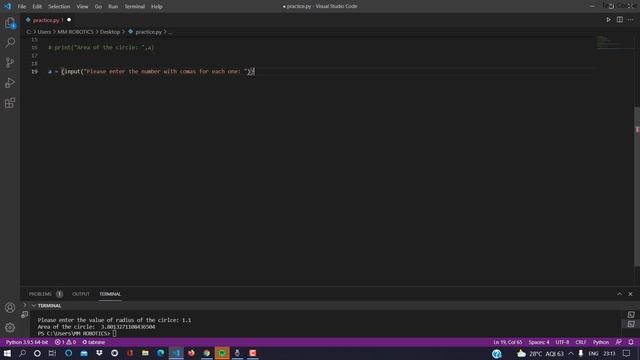Open the Run menu

click(113, 7)
